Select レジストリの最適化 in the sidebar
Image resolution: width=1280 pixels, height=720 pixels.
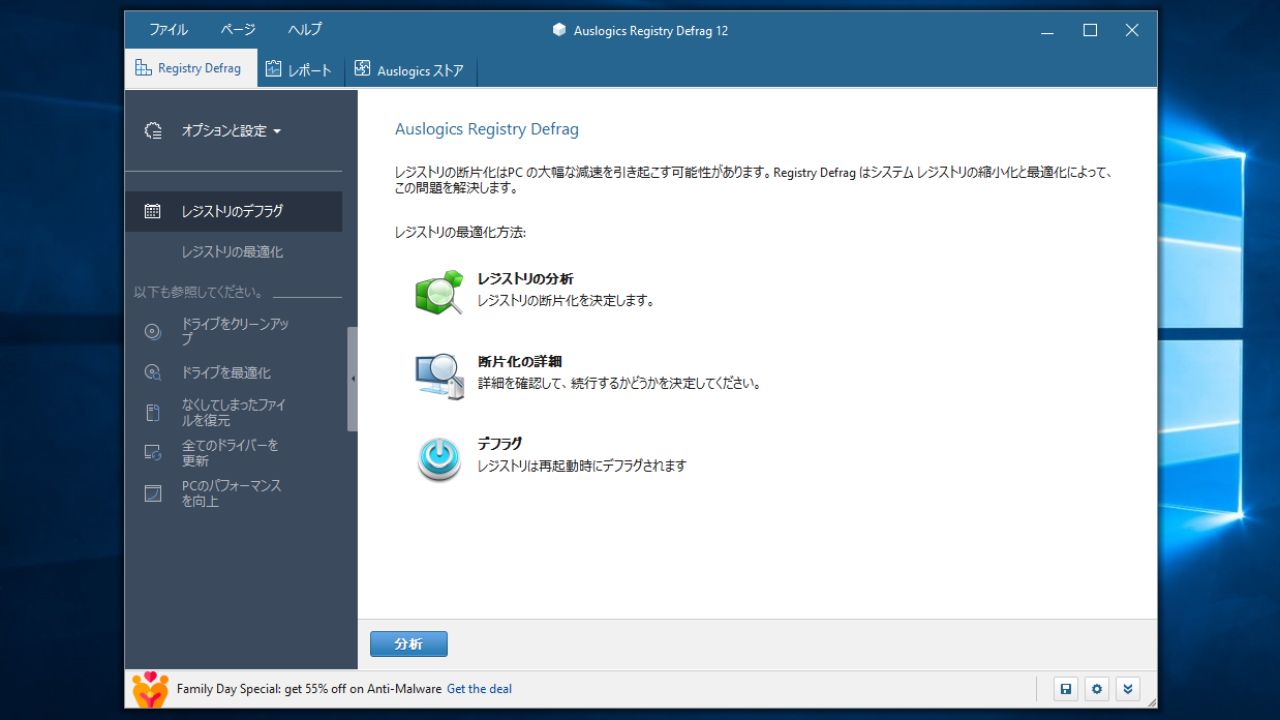click(233, 252)
